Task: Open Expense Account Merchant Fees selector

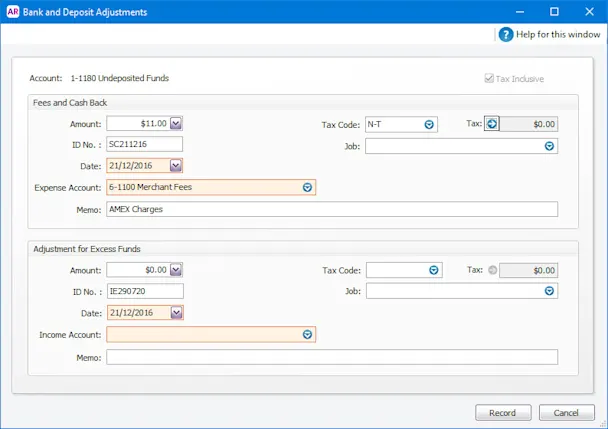Action: pyautogui.click(x=307, y=187)
